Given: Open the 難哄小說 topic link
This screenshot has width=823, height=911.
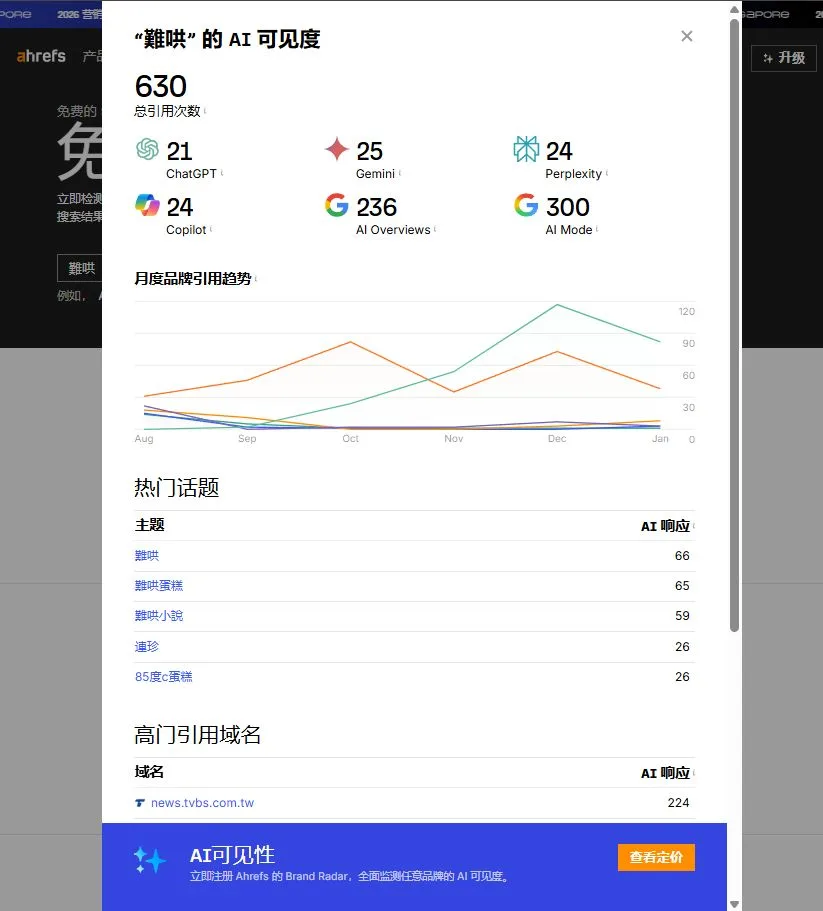Looking at the screenshot, I should [x=159, y=616].
